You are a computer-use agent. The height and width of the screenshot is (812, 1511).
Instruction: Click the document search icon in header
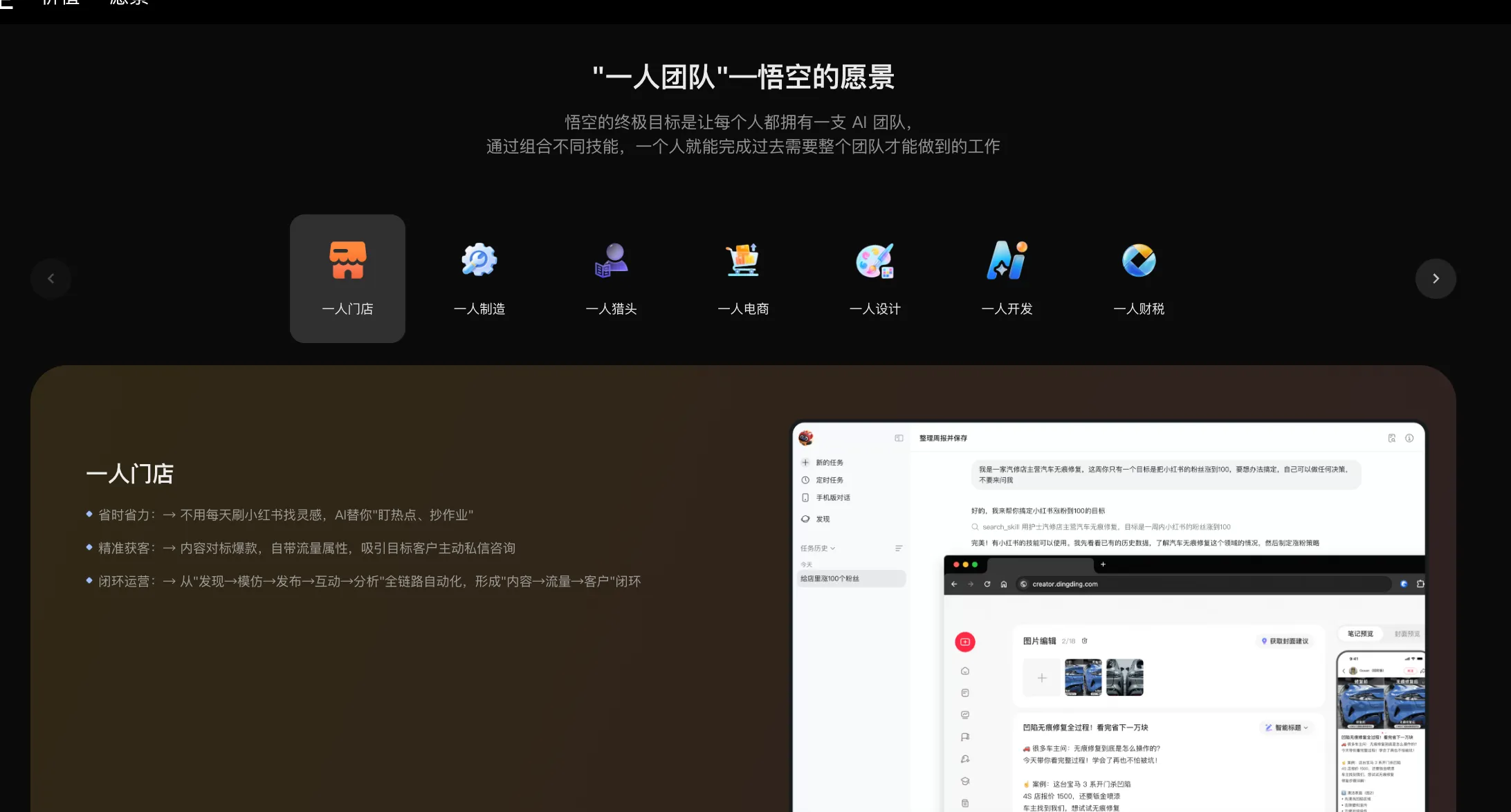click(1392, 438)
